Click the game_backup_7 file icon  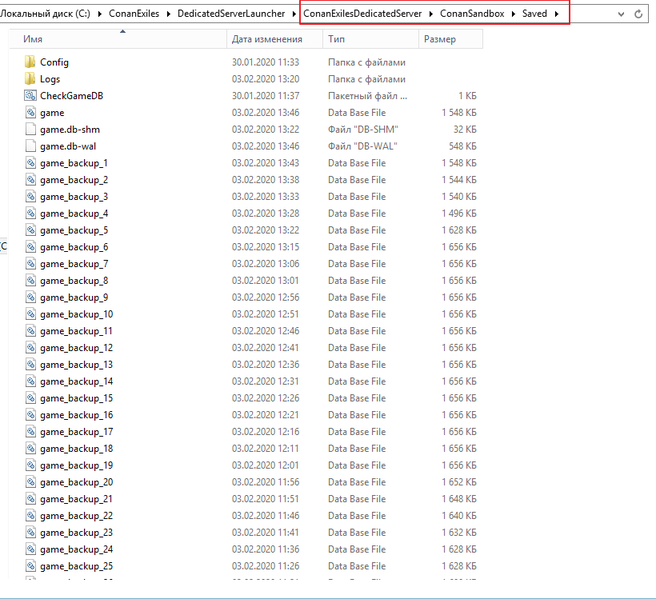[x=31, y=264]
